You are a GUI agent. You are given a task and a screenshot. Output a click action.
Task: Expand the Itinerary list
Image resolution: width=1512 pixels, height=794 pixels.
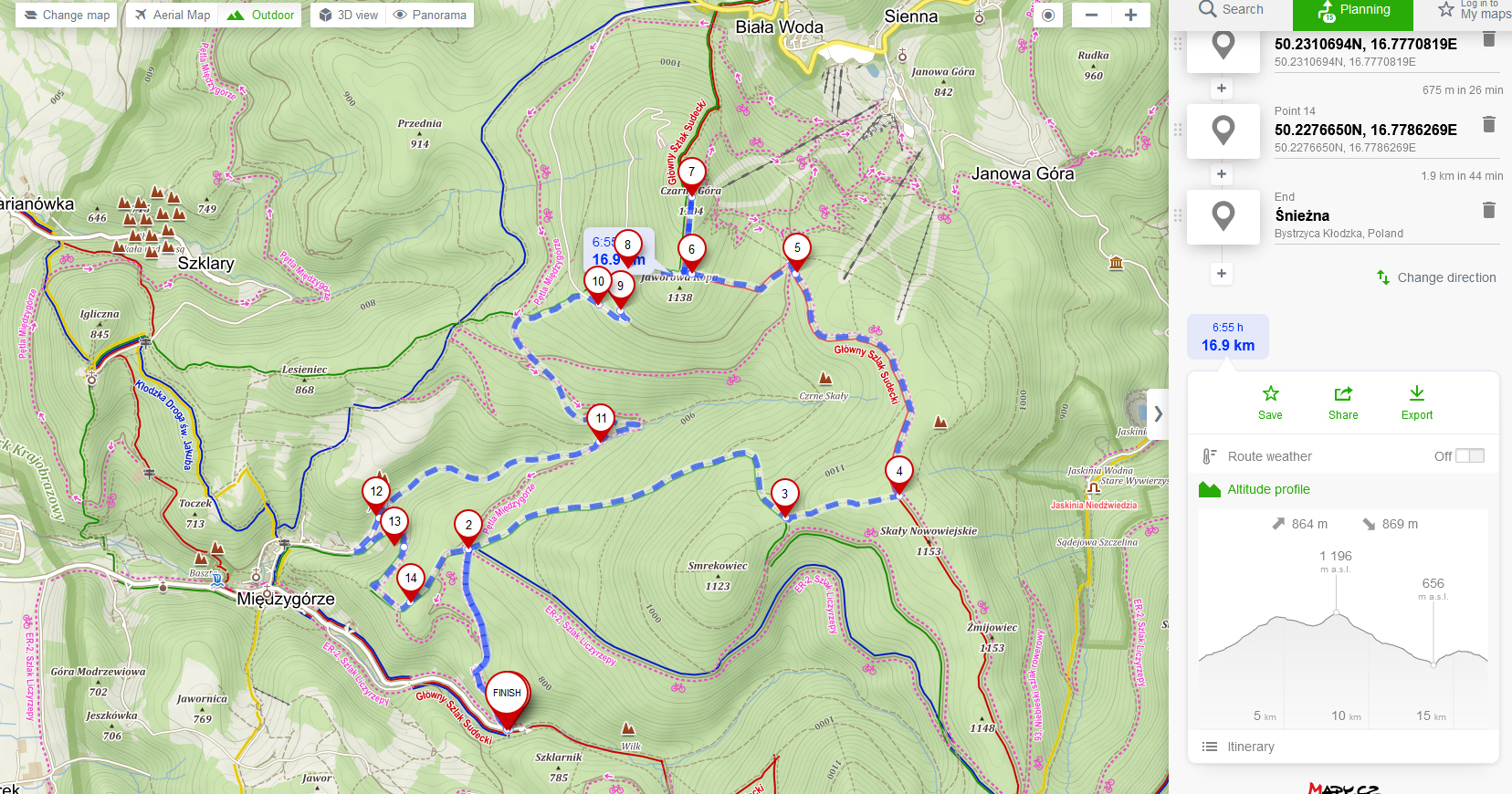(x=1250, y=747)
